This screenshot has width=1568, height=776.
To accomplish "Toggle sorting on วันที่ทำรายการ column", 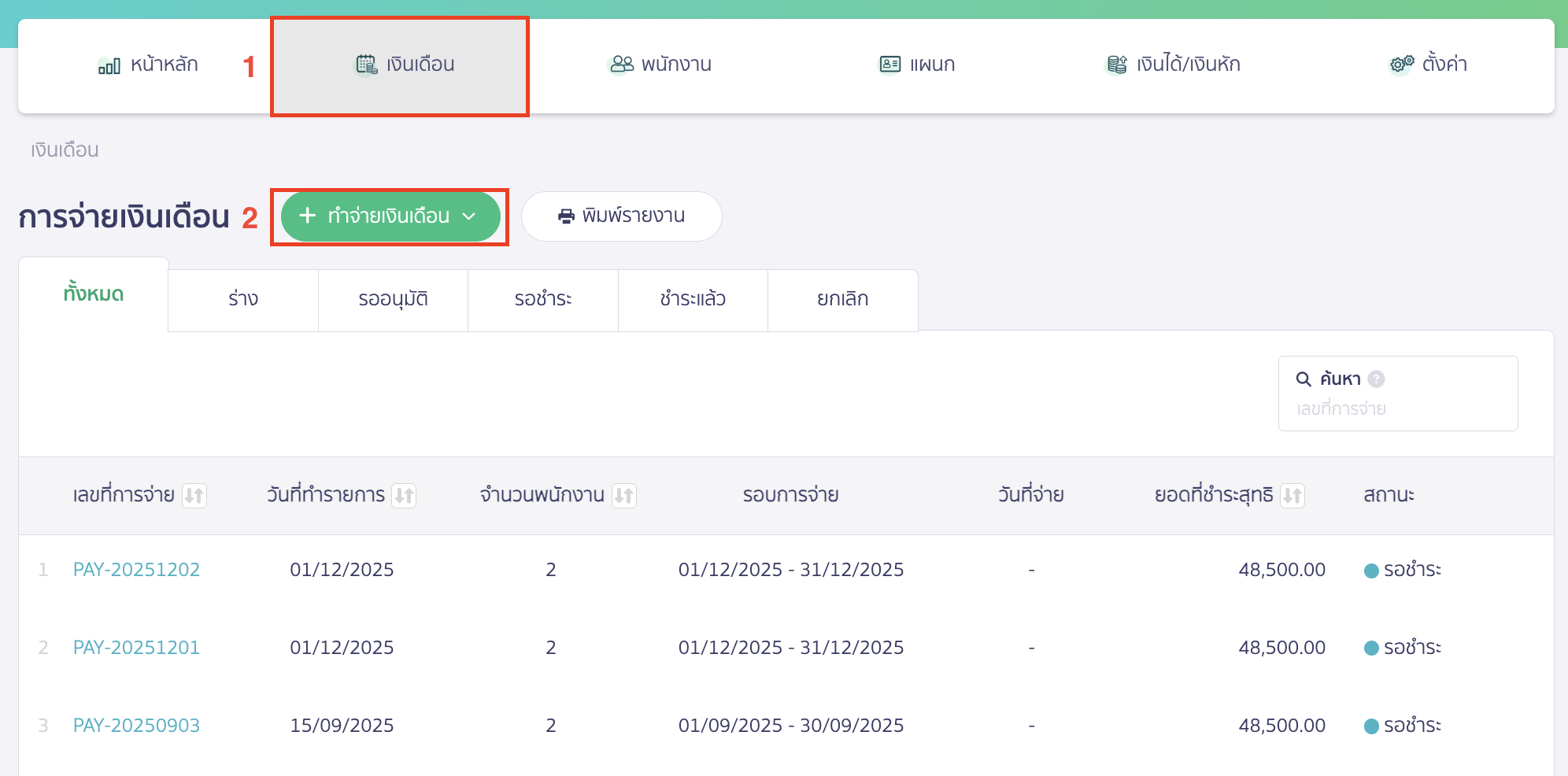I will (x=405, y=495).
